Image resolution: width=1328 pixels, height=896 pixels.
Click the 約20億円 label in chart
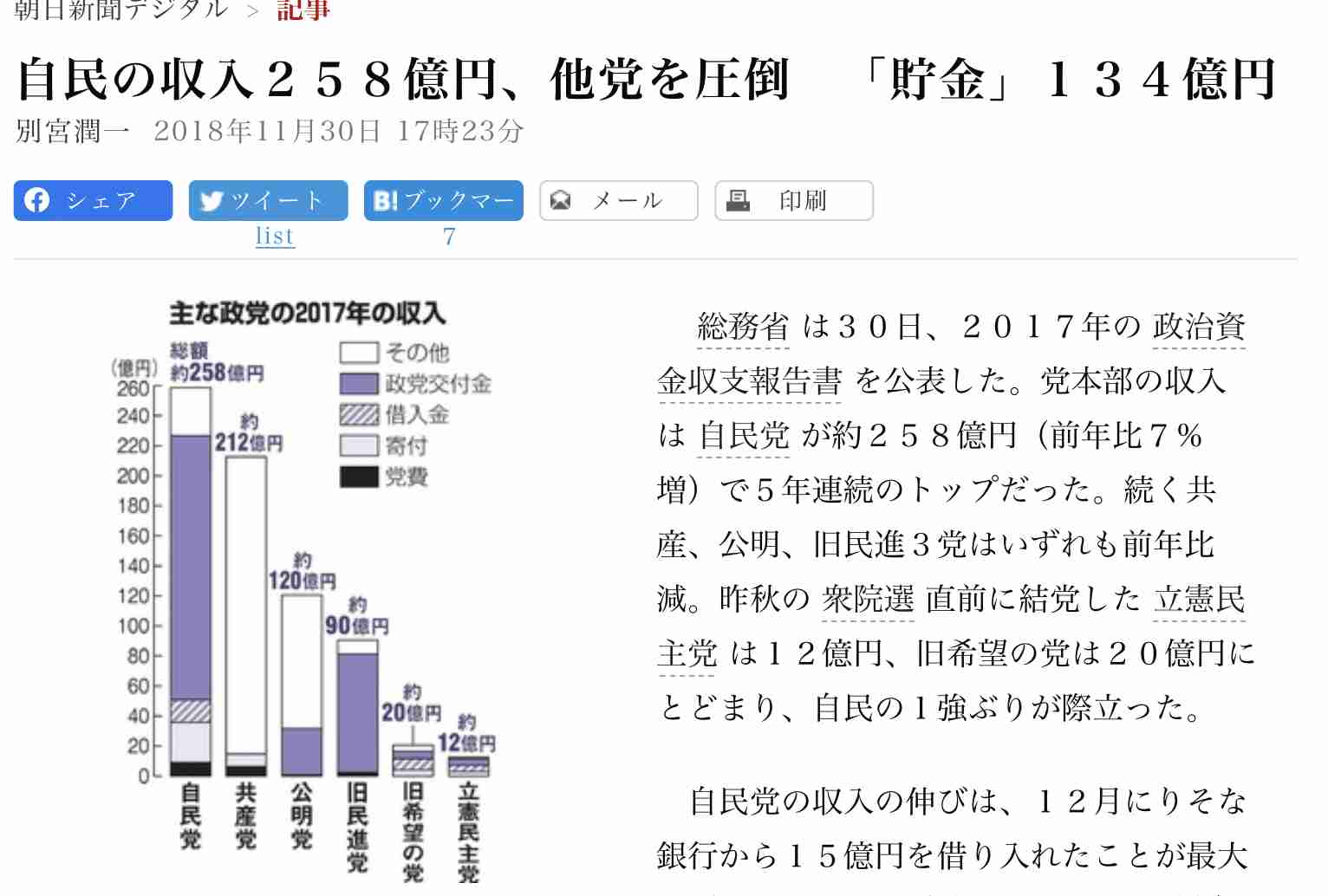pos(412,704)
